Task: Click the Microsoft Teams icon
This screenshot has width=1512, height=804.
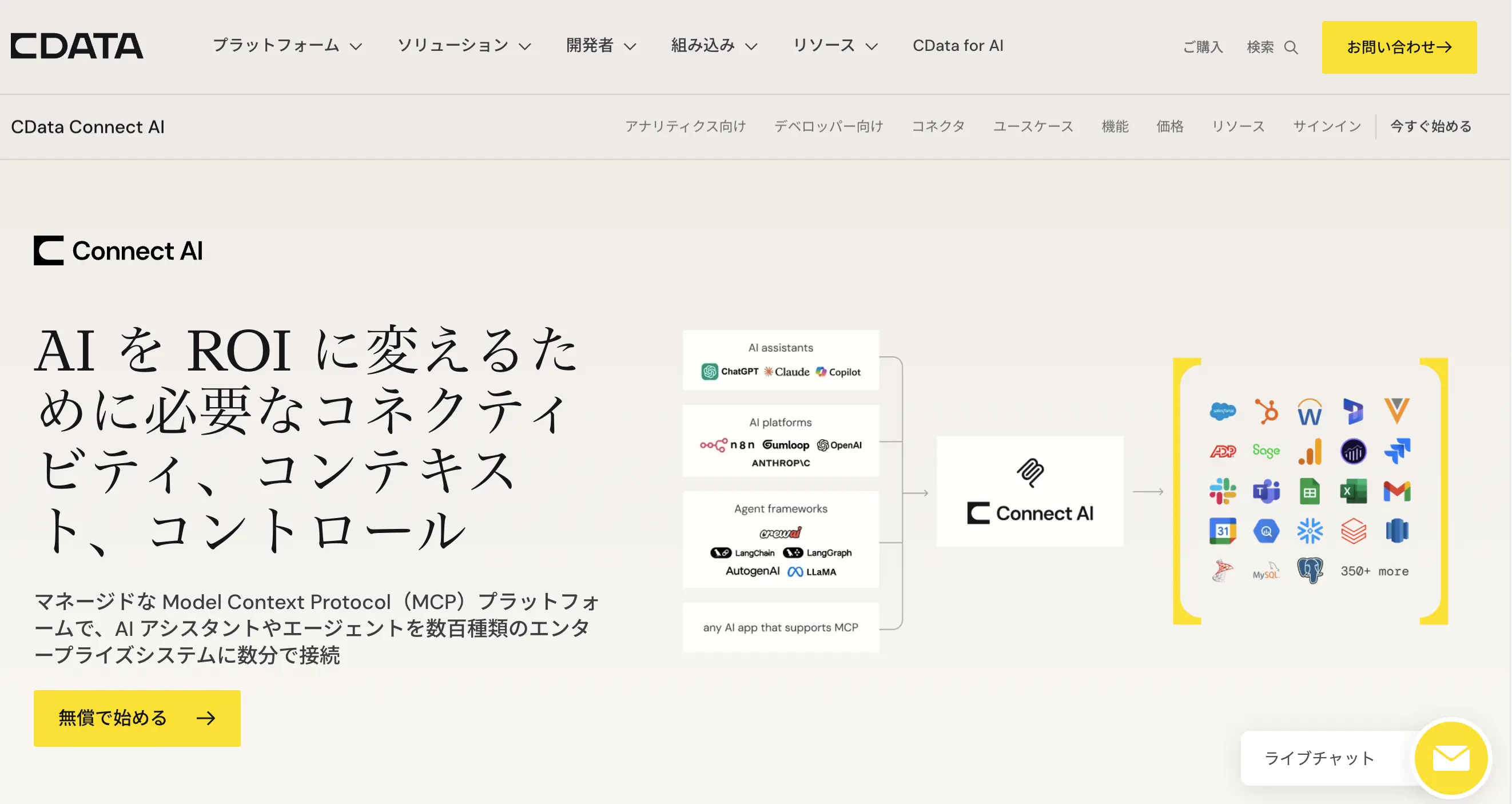Action: point(1266,491)
